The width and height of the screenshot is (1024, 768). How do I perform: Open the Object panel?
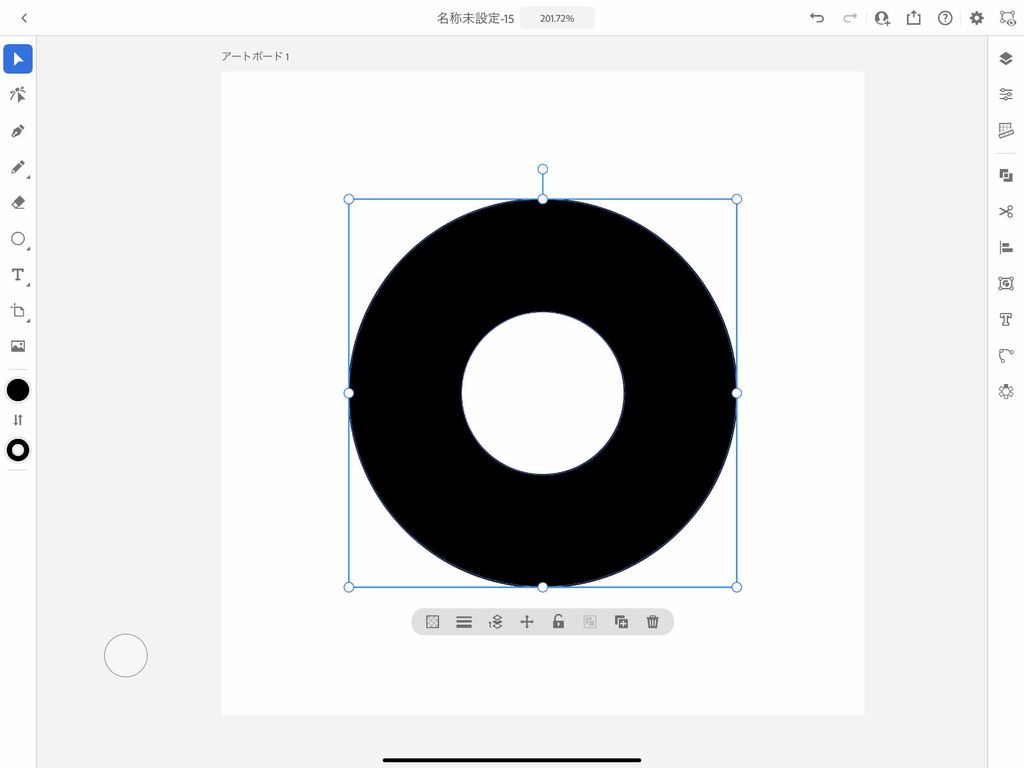click(x=1006, y=283)
